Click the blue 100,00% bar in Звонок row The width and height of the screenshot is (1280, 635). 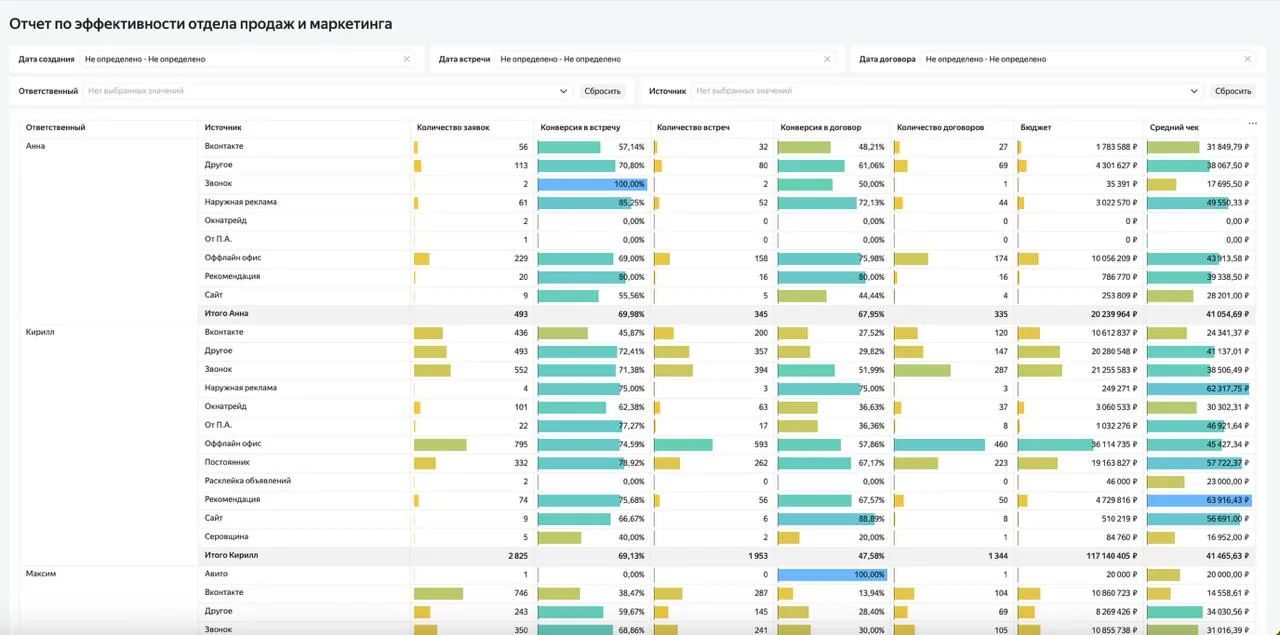592,184
